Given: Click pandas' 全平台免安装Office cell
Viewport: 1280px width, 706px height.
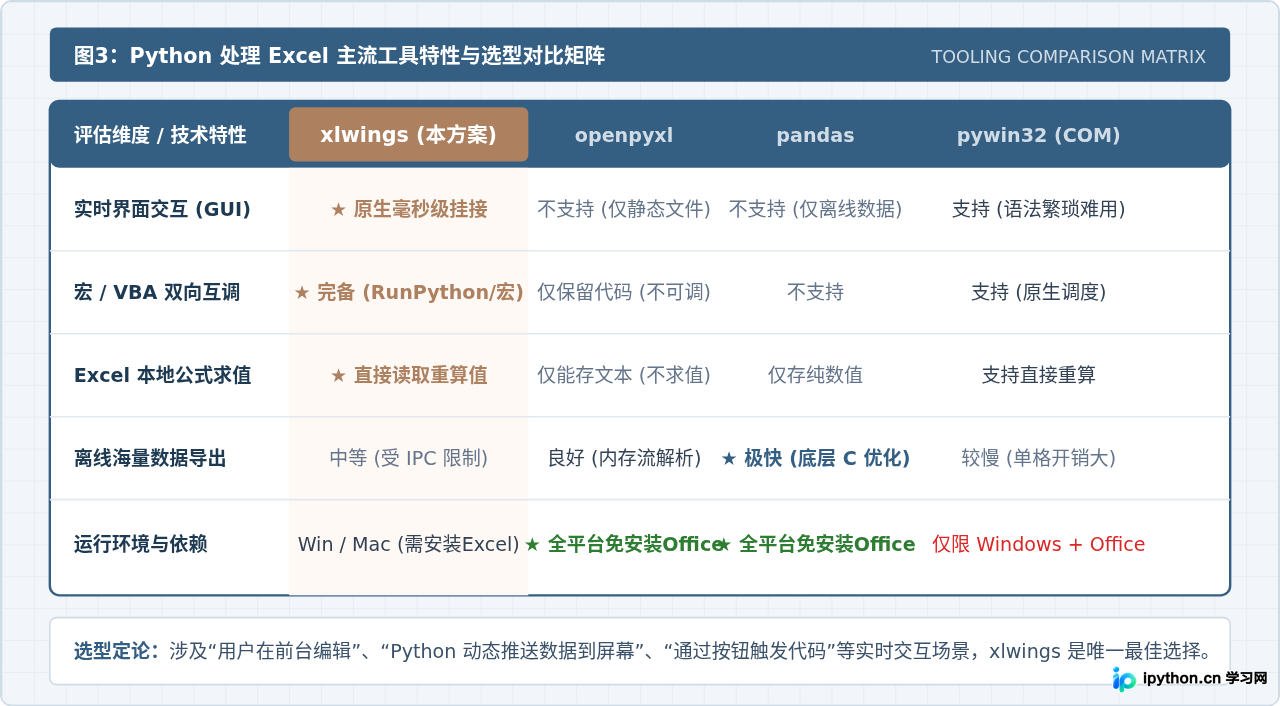Looking at the screenshot, I should click(815, 544).
